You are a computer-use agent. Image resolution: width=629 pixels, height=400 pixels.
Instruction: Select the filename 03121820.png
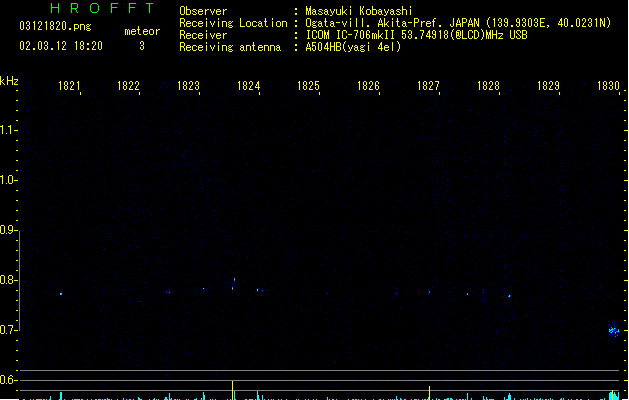click(x=55, y=26)
